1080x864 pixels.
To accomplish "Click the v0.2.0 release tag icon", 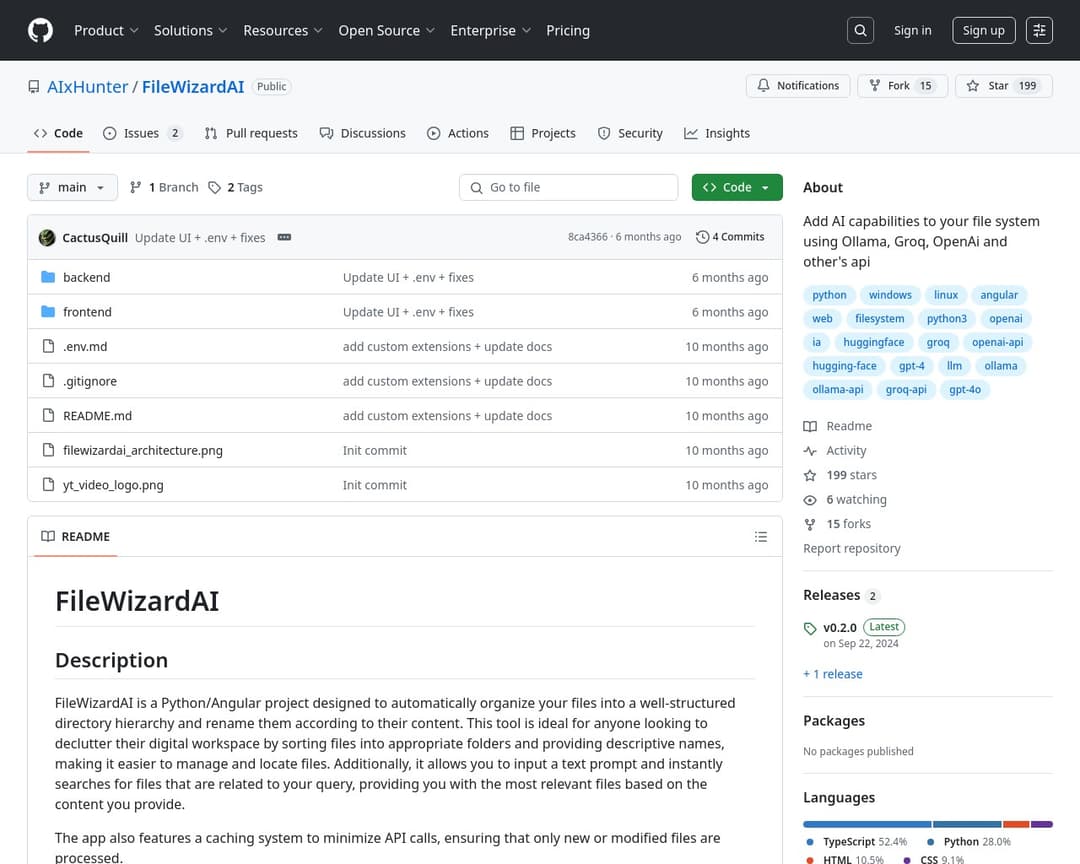I will 810,628.
